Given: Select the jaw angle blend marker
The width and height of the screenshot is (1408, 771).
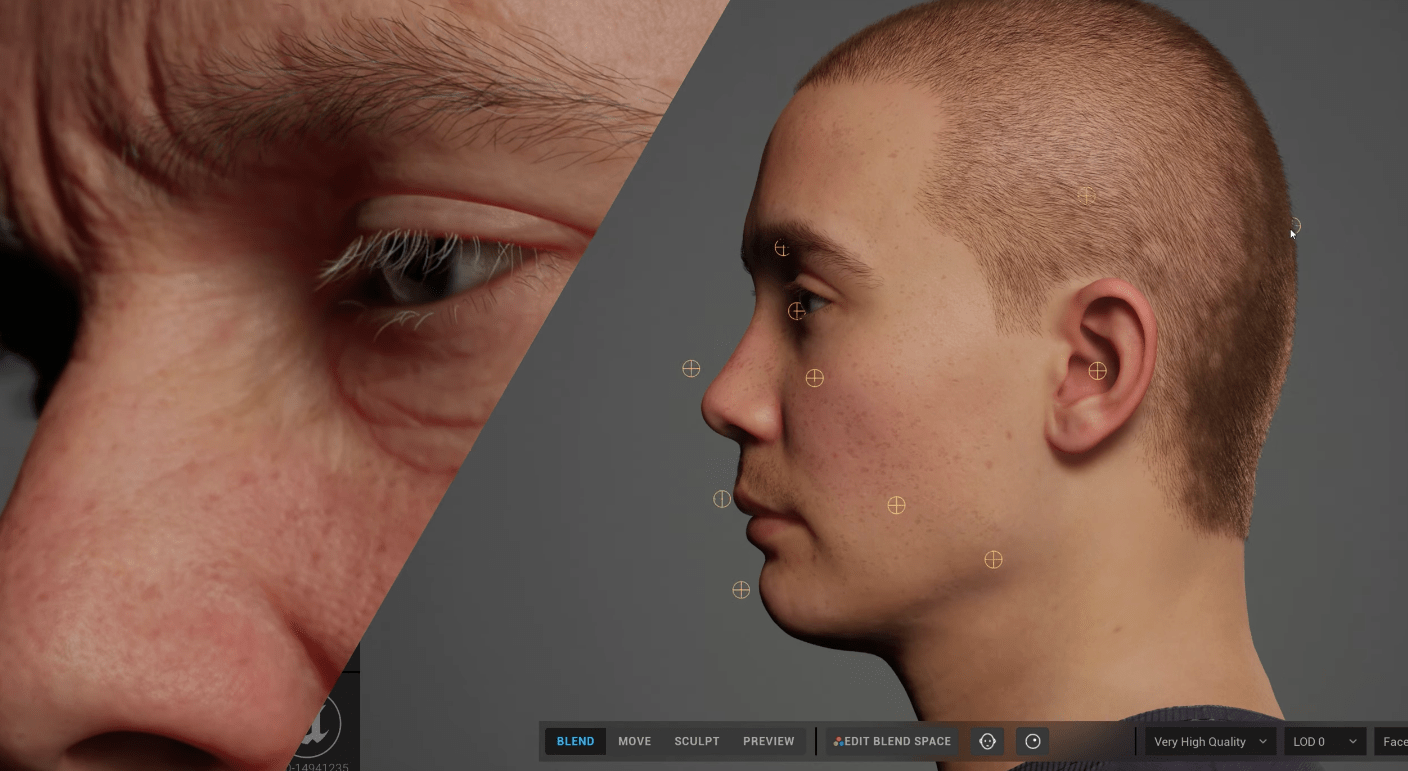Looking at the screenshot, I should (993, 560).
